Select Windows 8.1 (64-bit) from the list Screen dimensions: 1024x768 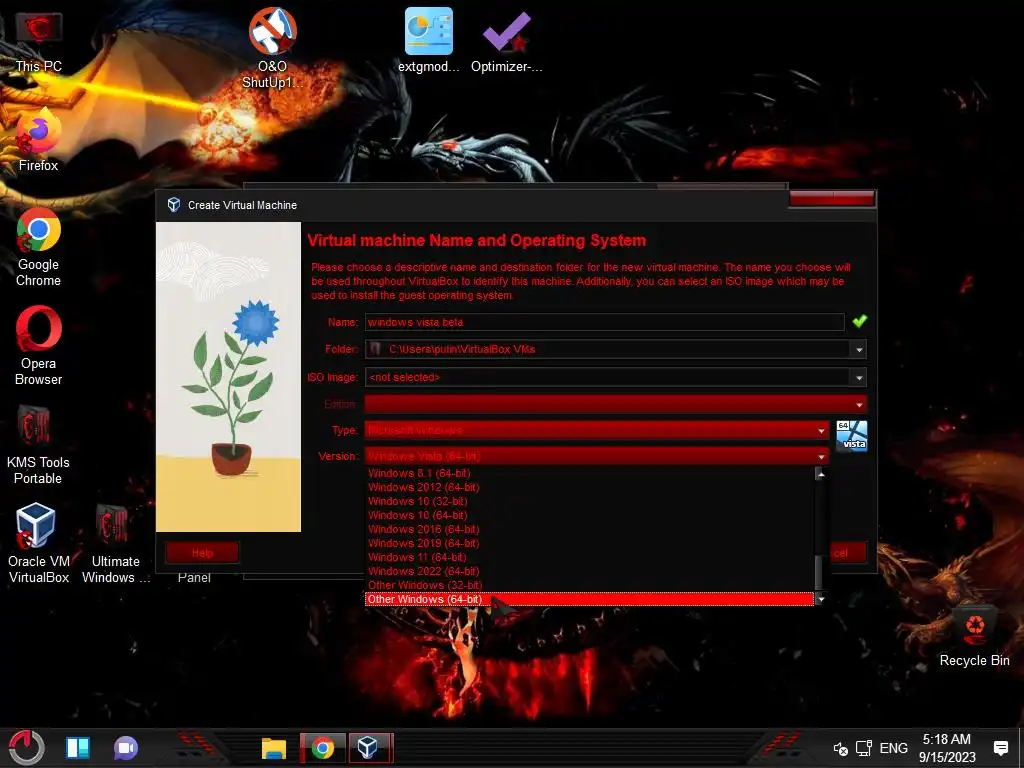pyautogui.click(x=590, y=473)
